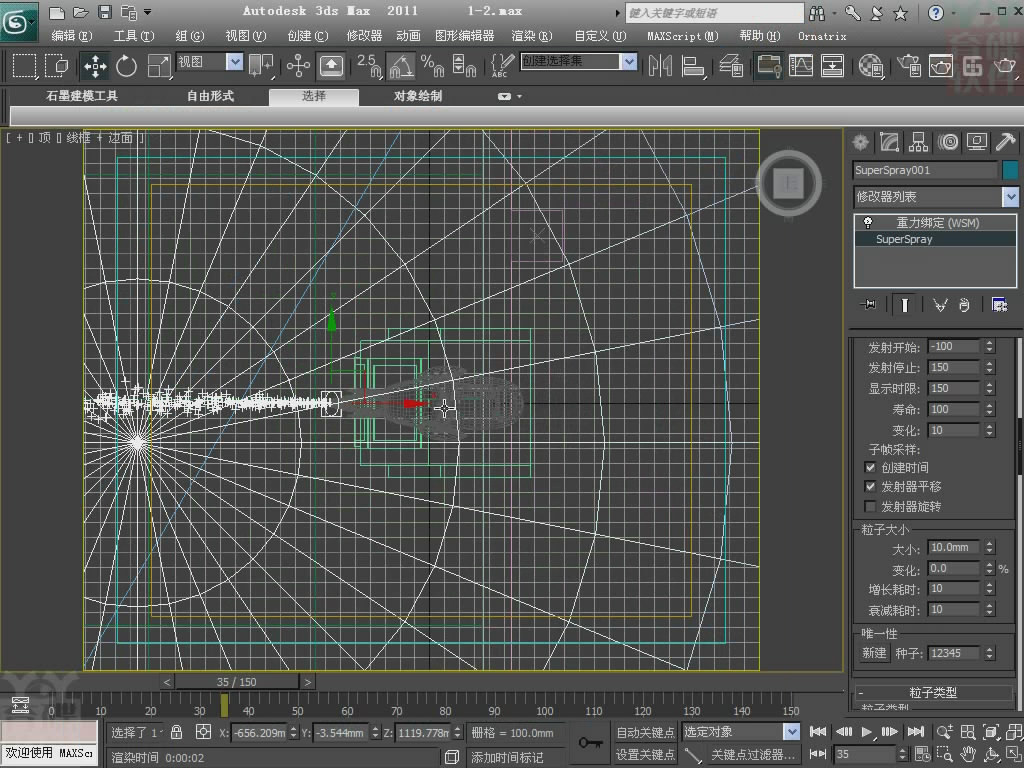This screenshot has height=768, width=1024.
Task: Click the 发射开始 value field
Action: 954,346
